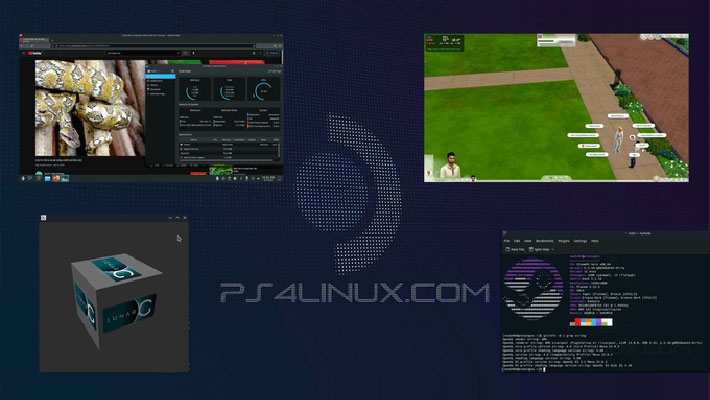
Task: Click the active Sim portrait in the game
Action: point(450,165)
